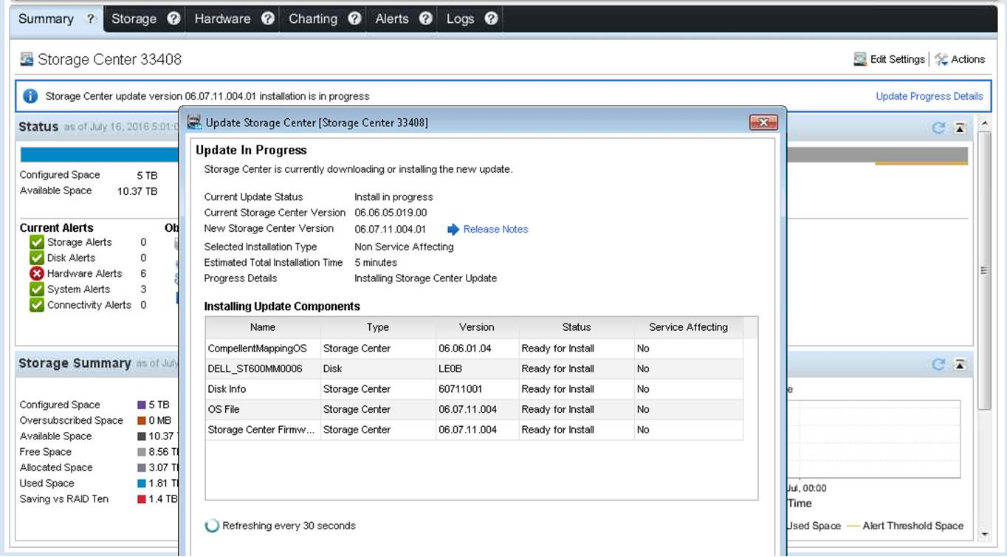The image size is (1007, 557).
Task: Refresh the Storage Summary panel
Action: [x=938, y=364]
